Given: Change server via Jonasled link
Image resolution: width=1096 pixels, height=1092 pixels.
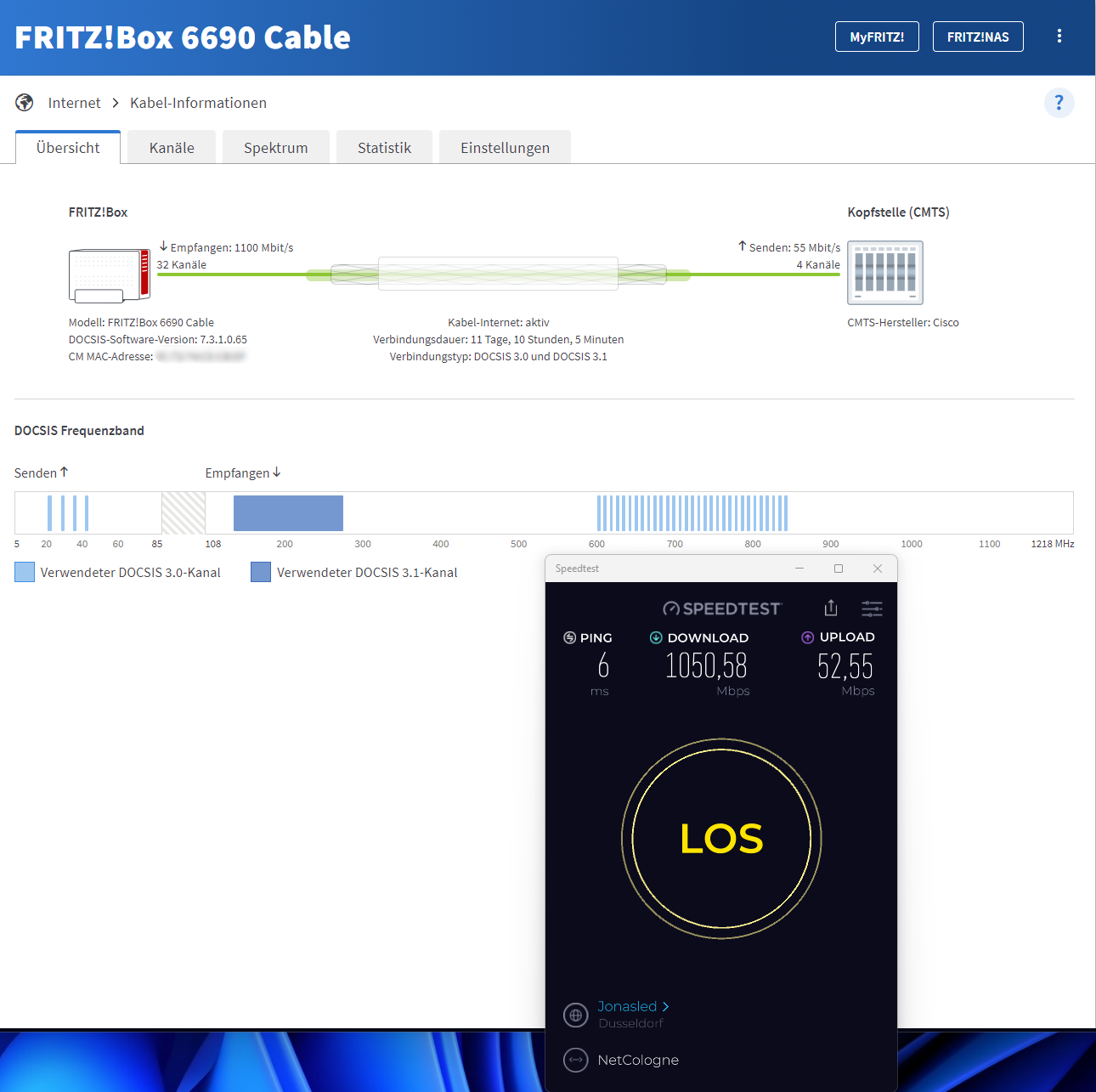Looking at the screenshot, I should (633, 1006).
